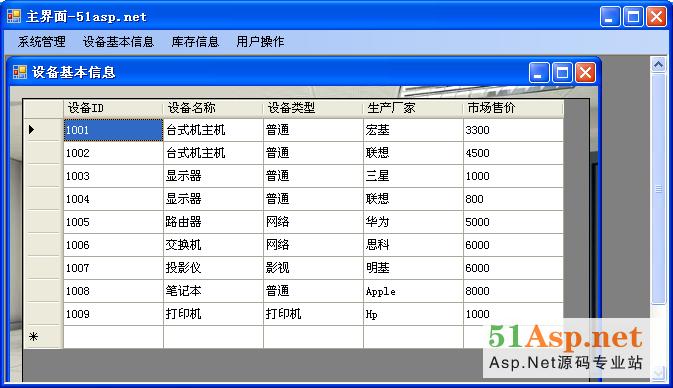The width and height of the screenshot is (673, 388).
Task: Click the 800 price cell
Action: [513, 199]
